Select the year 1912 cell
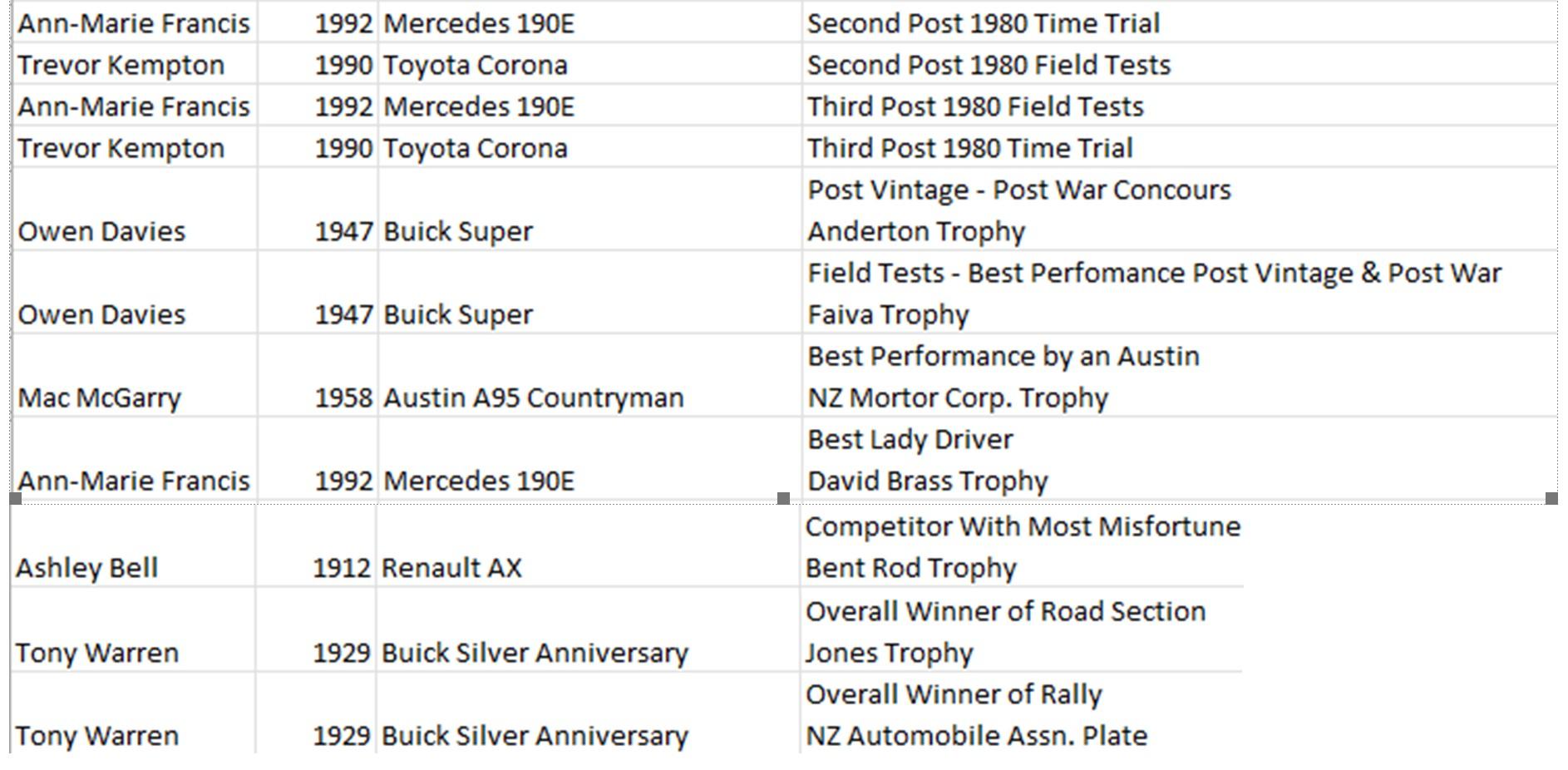Image resolution: width=1568 pixels, height=770 pixels. point(341,568)
